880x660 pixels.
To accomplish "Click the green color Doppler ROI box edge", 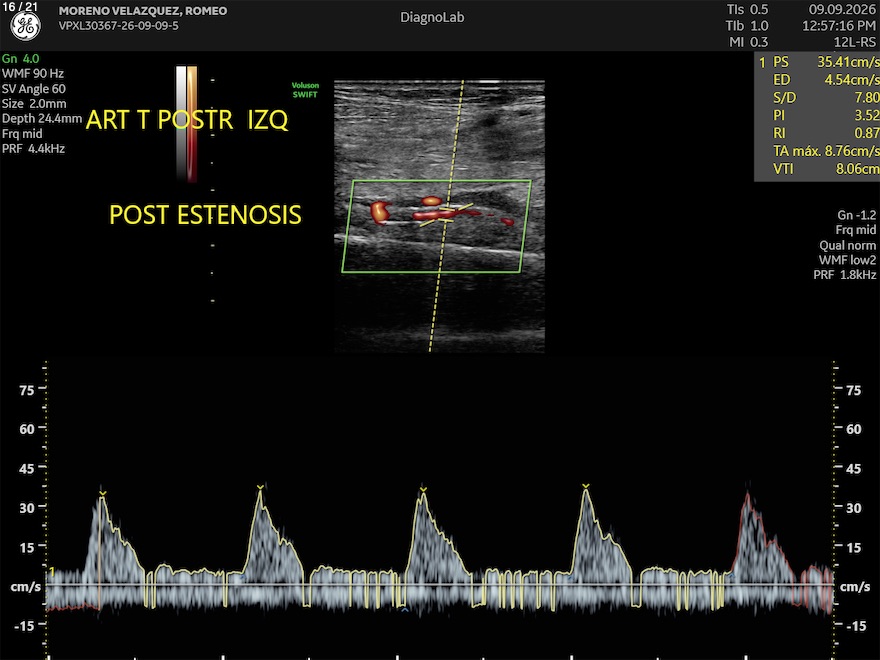I will [x=442, y=181].
